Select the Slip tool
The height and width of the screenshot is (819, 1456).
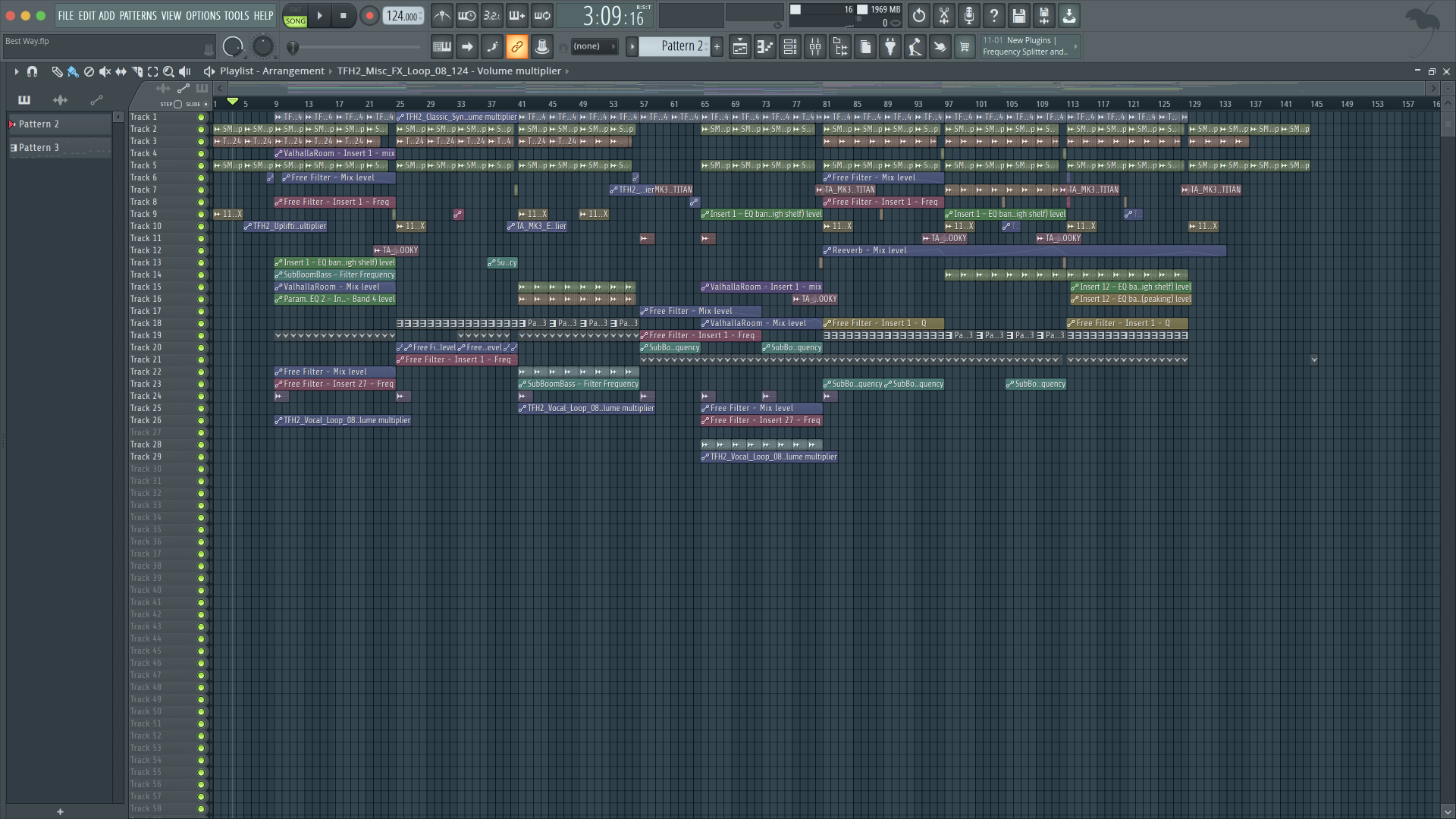tap(121, 71)
